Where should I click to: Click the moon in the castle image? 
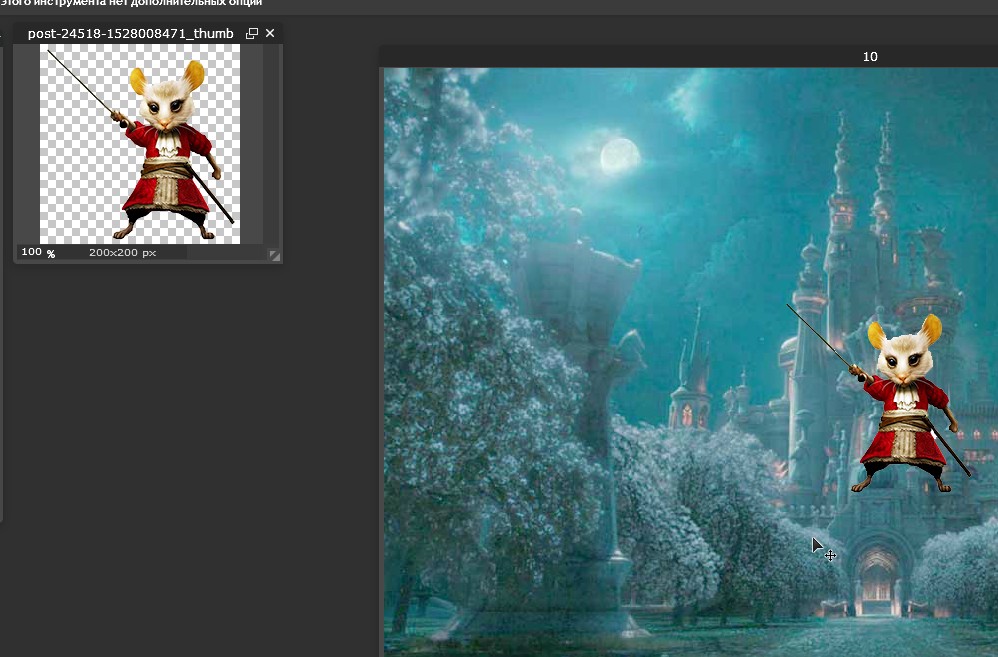[620, 155]
